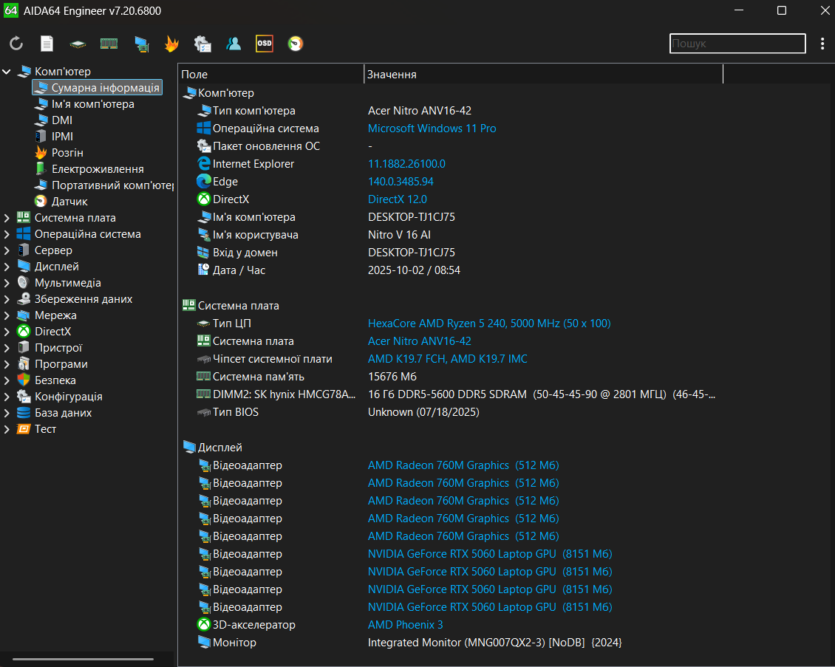Click the flame stability test toolbar icon

171,44
